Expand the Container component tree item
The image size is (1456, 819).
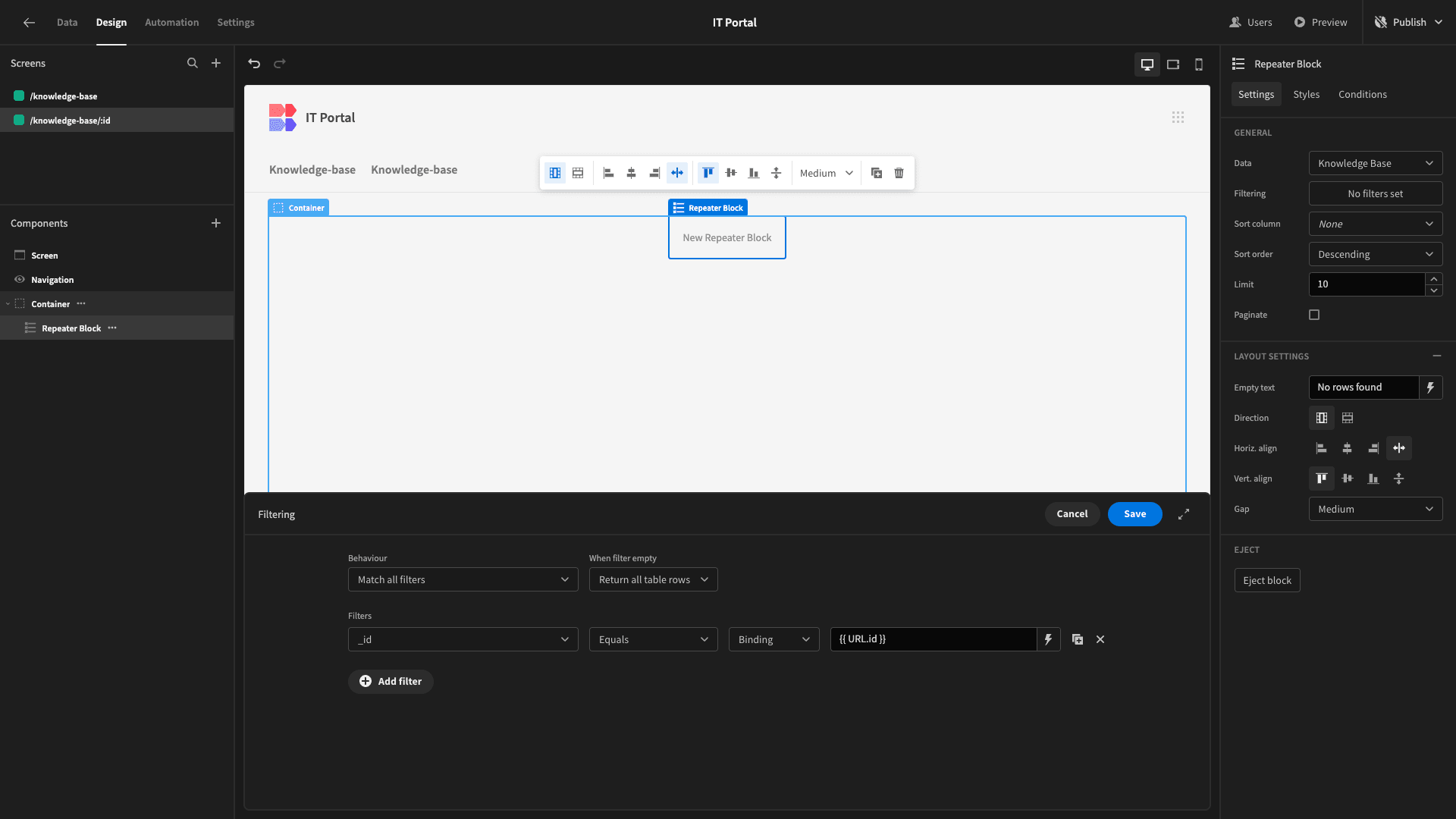tap(8, 304)
